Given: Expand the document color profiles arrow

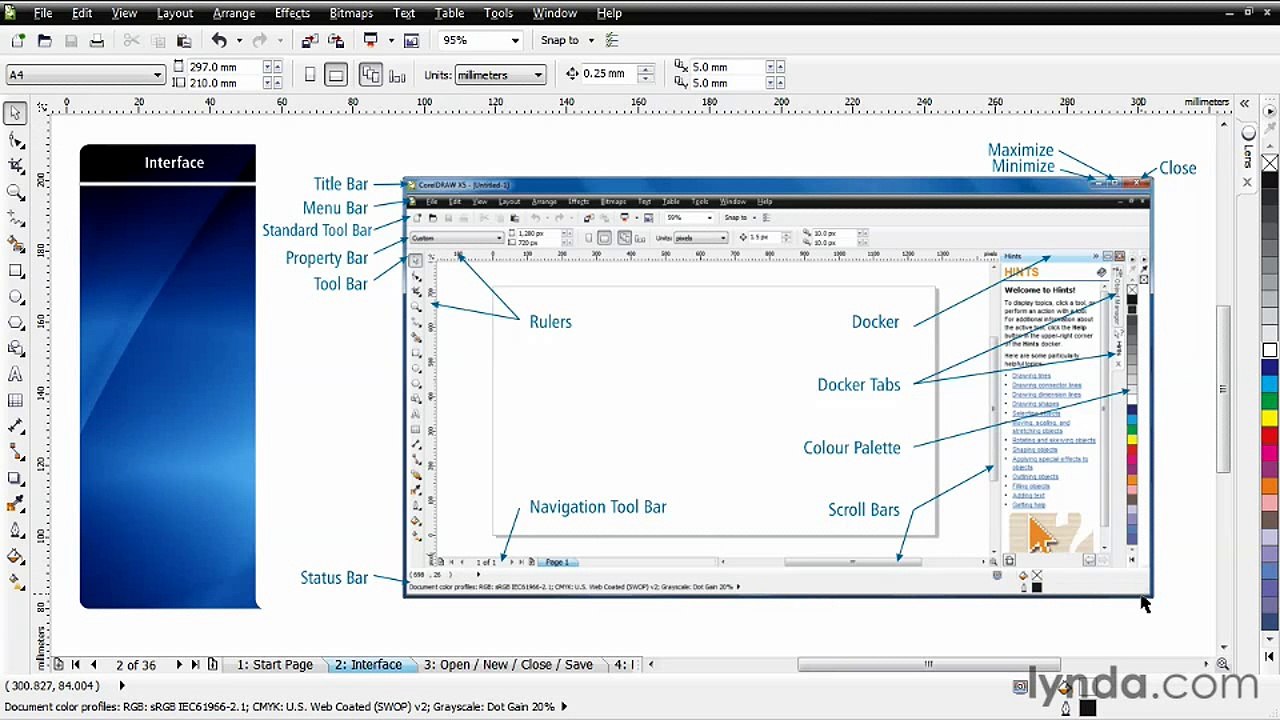Looking at the screenshot, I should click(564, 706).
